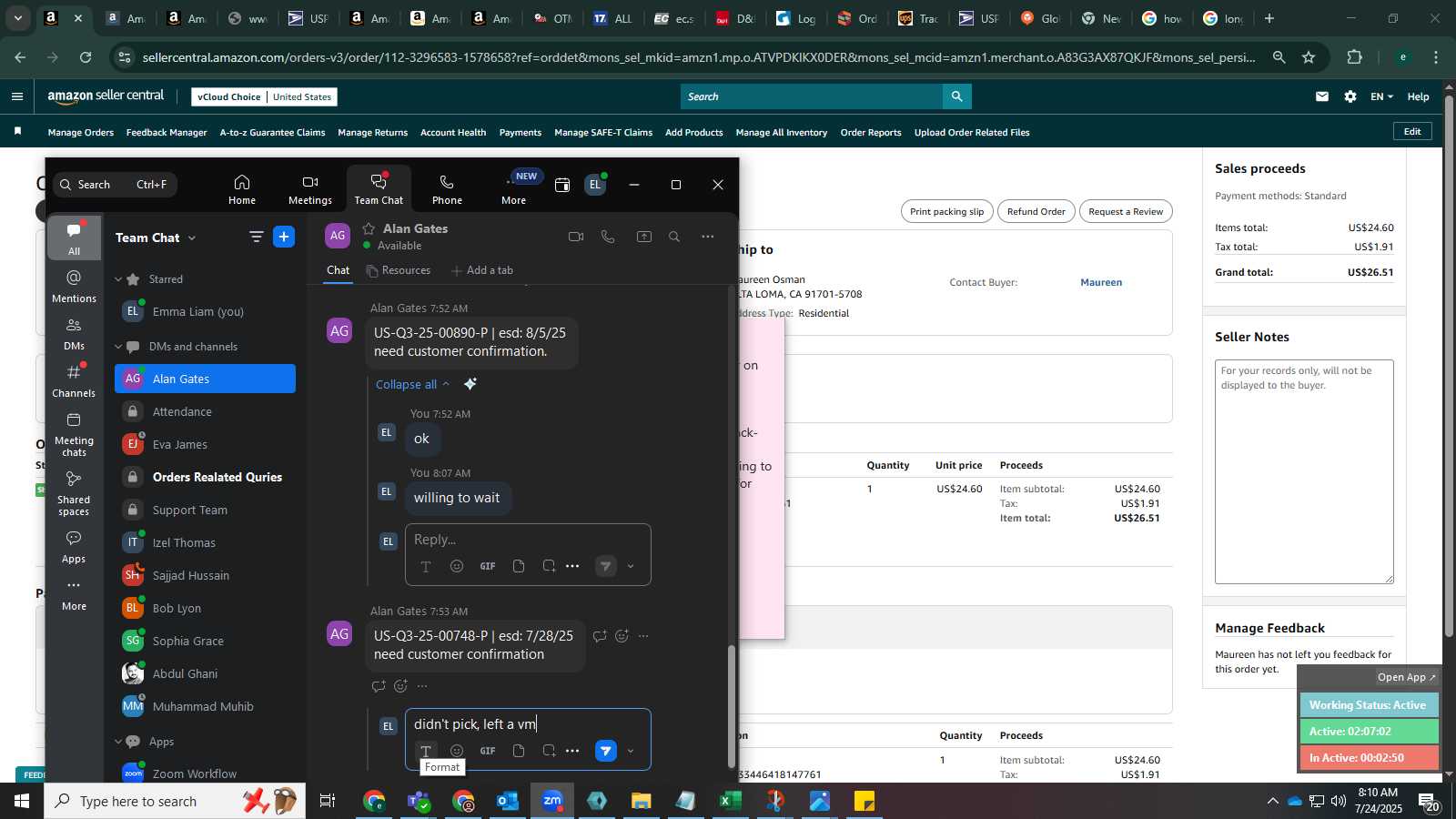Click Print packing slip button
1456x819 pixels.
click(x=946, y=211)
